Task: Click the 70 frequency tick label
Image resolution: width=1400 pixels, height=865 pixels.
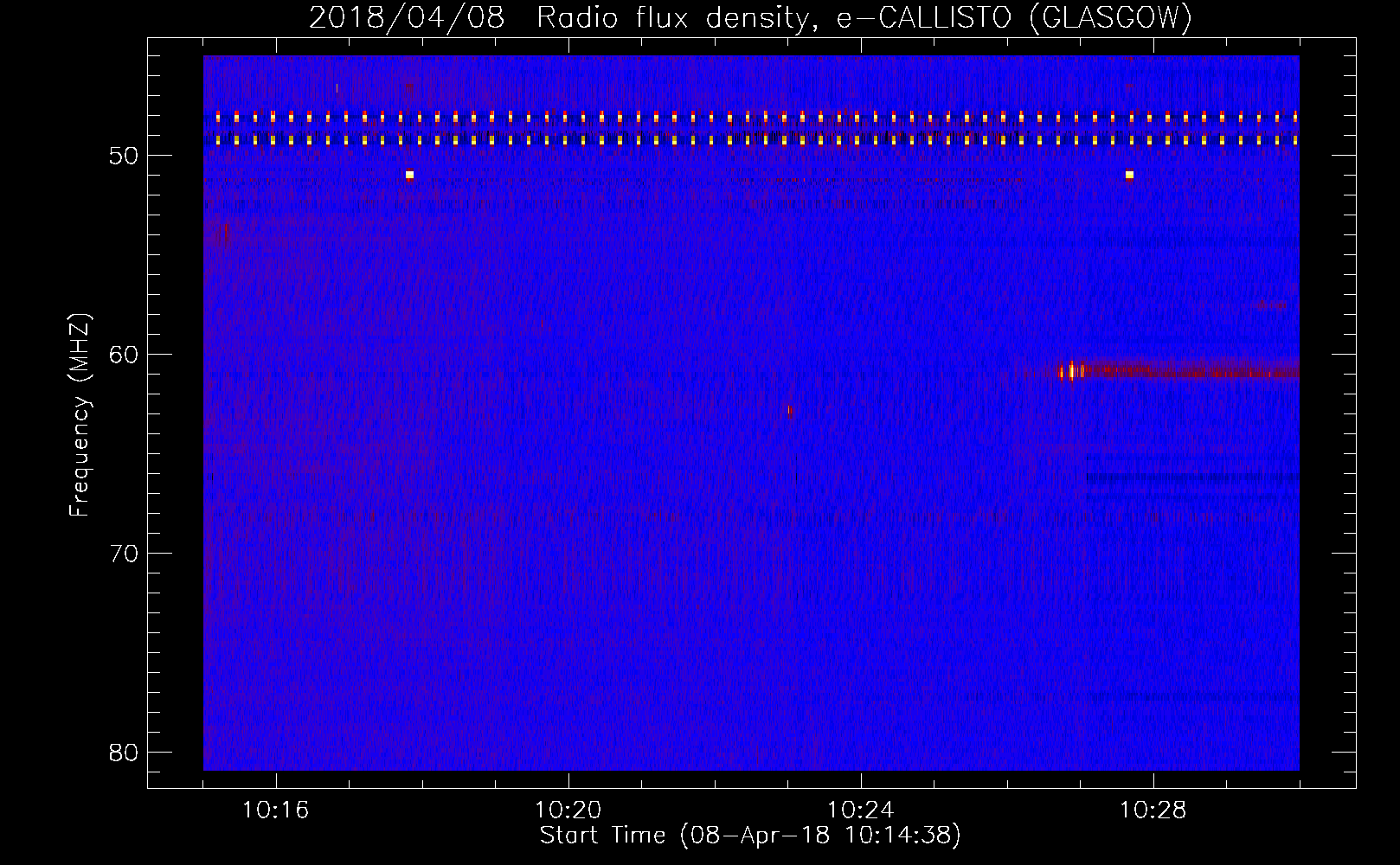Action: pyautogui.click(x=124, y=554)
